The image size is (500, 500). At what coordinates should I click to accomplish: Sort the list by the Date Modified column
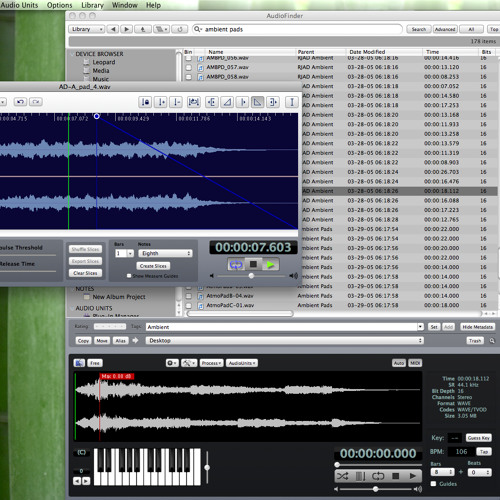[x=384, y=52]
